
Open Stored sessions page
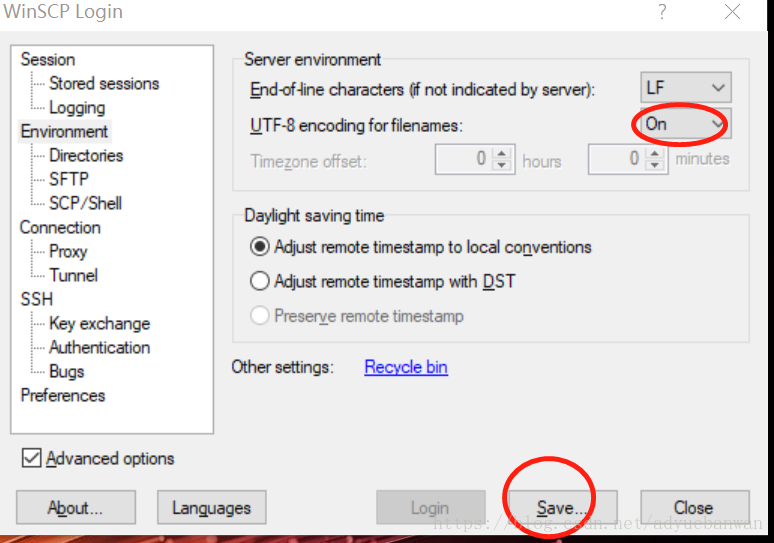(104, 83)
